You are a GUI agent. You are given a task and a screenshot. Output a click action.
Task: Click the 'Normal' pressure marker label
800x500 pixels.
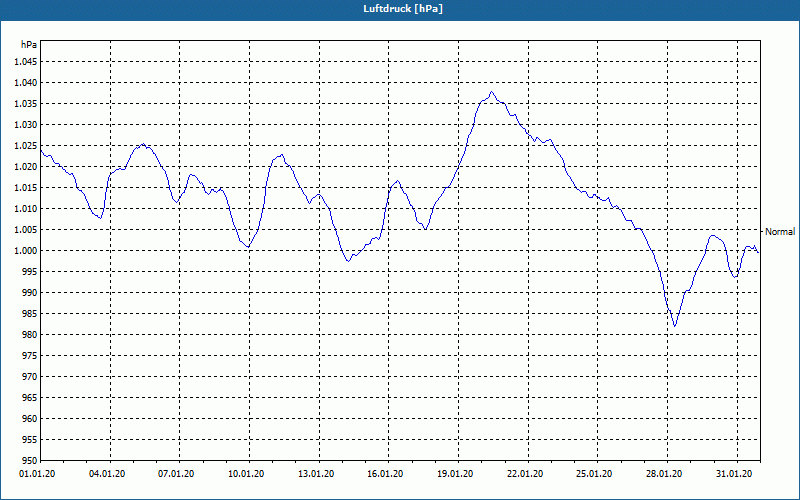(780, 232)
